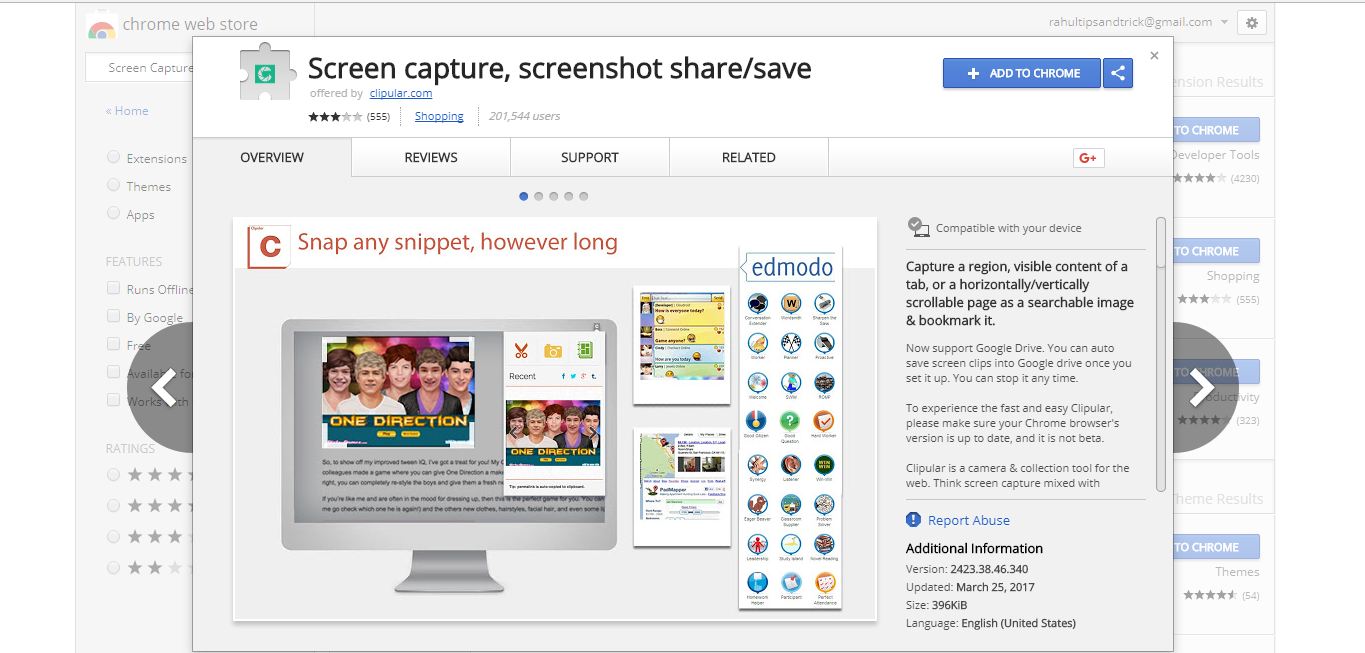Switch to the Related tab
This screenshot has height=653, width=1365.
(749, 157)
